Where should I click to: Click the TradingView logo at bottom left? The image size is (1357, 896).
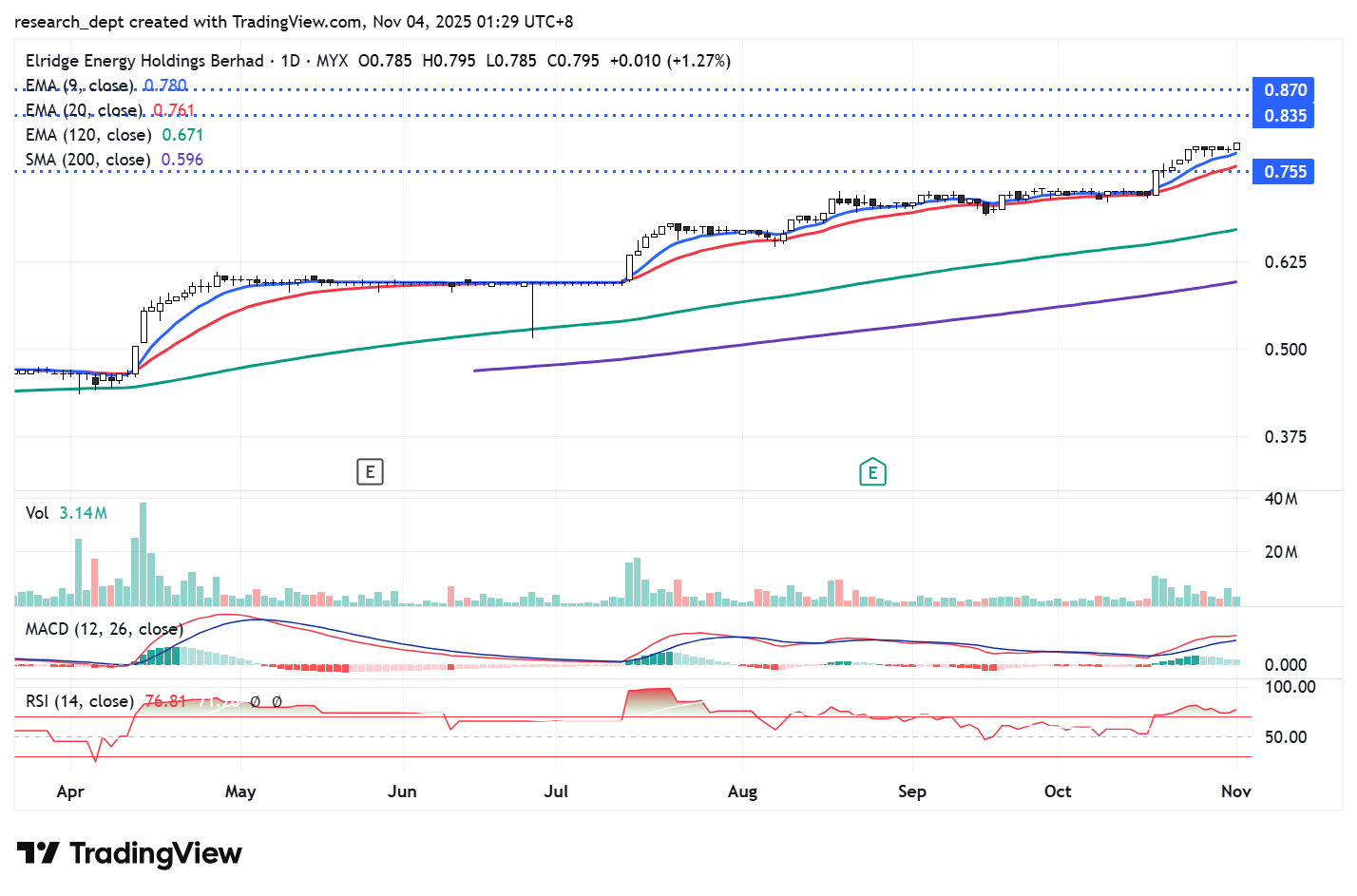coord(129,853)
